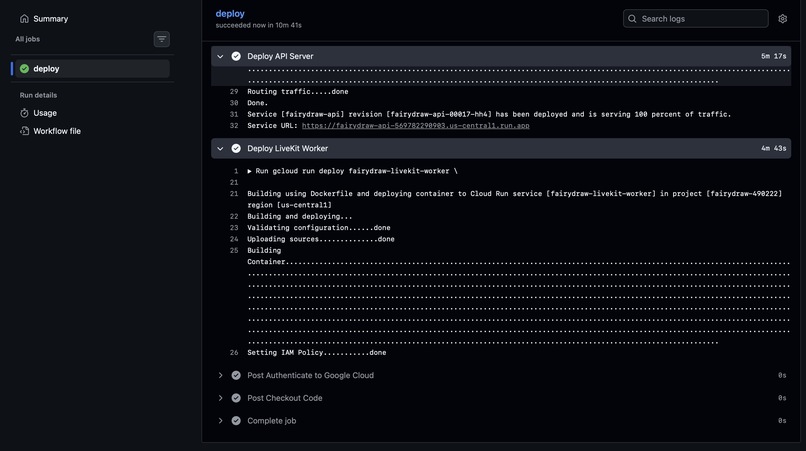This screenshot has height=451, width=806.
Task: Expand the Post Checkout Code step
Action: [220, 398]
